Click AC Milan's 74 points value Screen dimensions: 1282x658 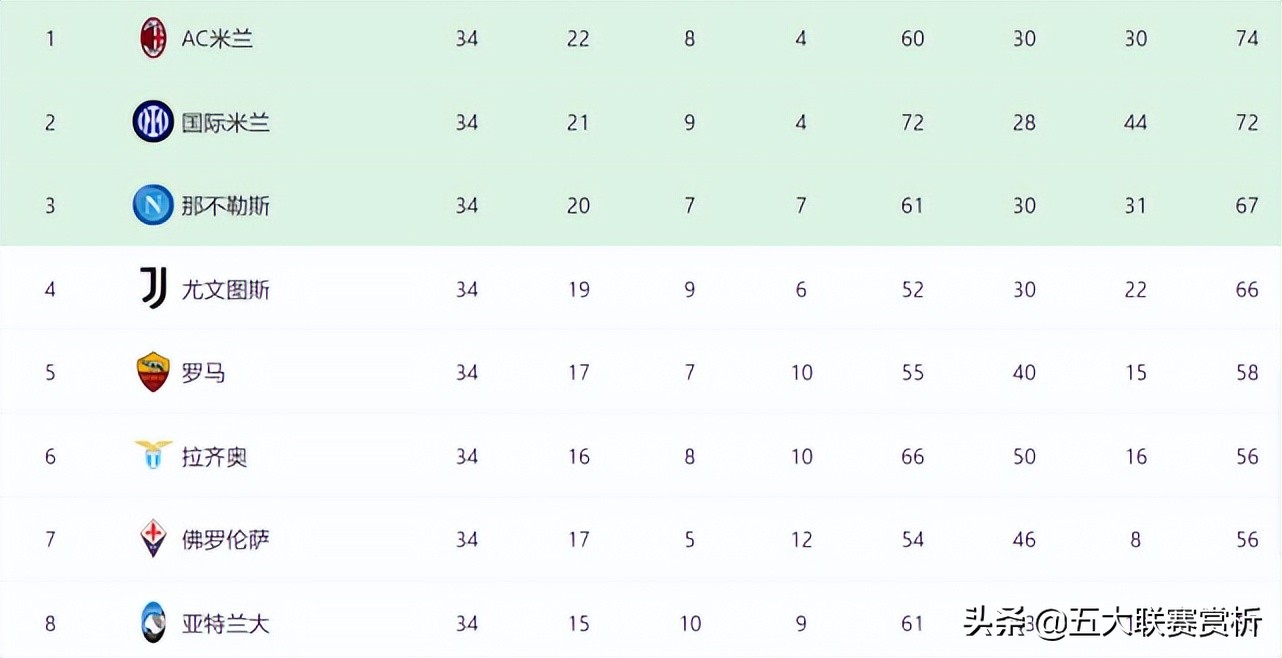[1246, 38]
